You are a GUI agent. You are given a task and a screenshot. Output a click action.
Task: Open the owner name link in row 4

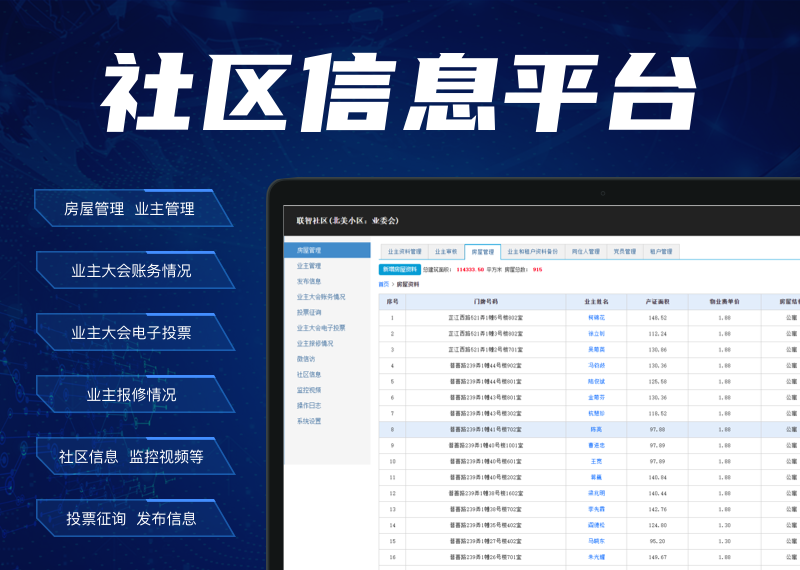click(596, 365)
